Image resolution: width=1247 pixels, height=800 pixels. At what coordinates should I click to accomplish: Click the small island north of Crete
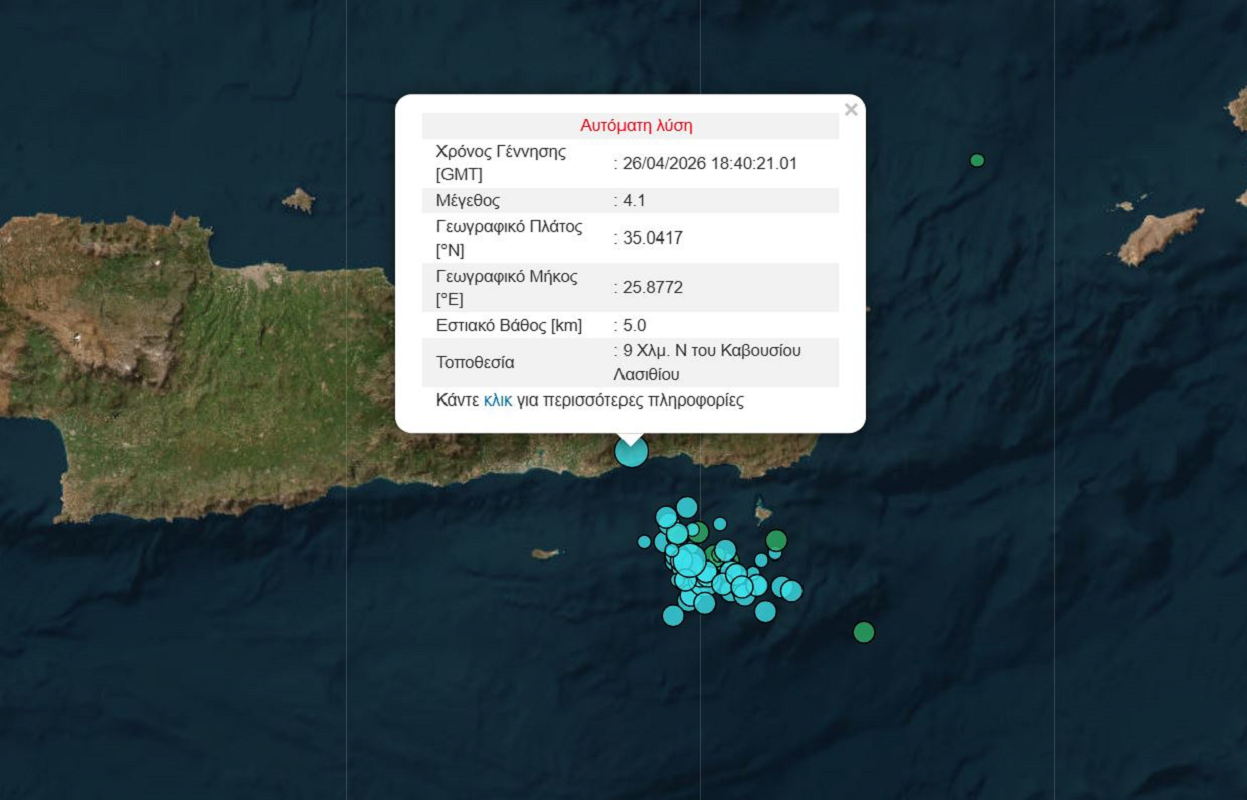click(298, 200)
